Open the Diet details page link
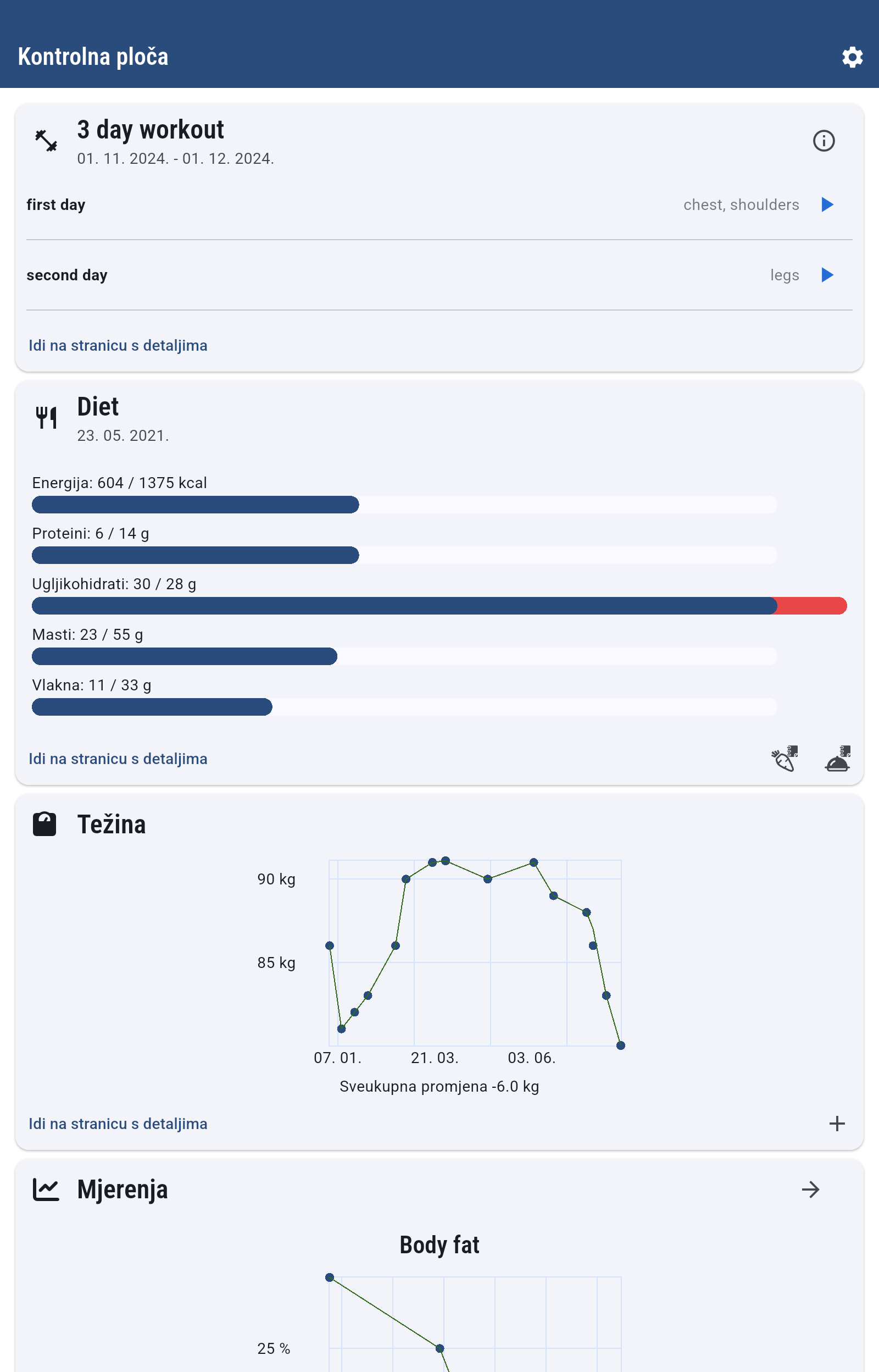879x1372 pixels. pos(118,759)
